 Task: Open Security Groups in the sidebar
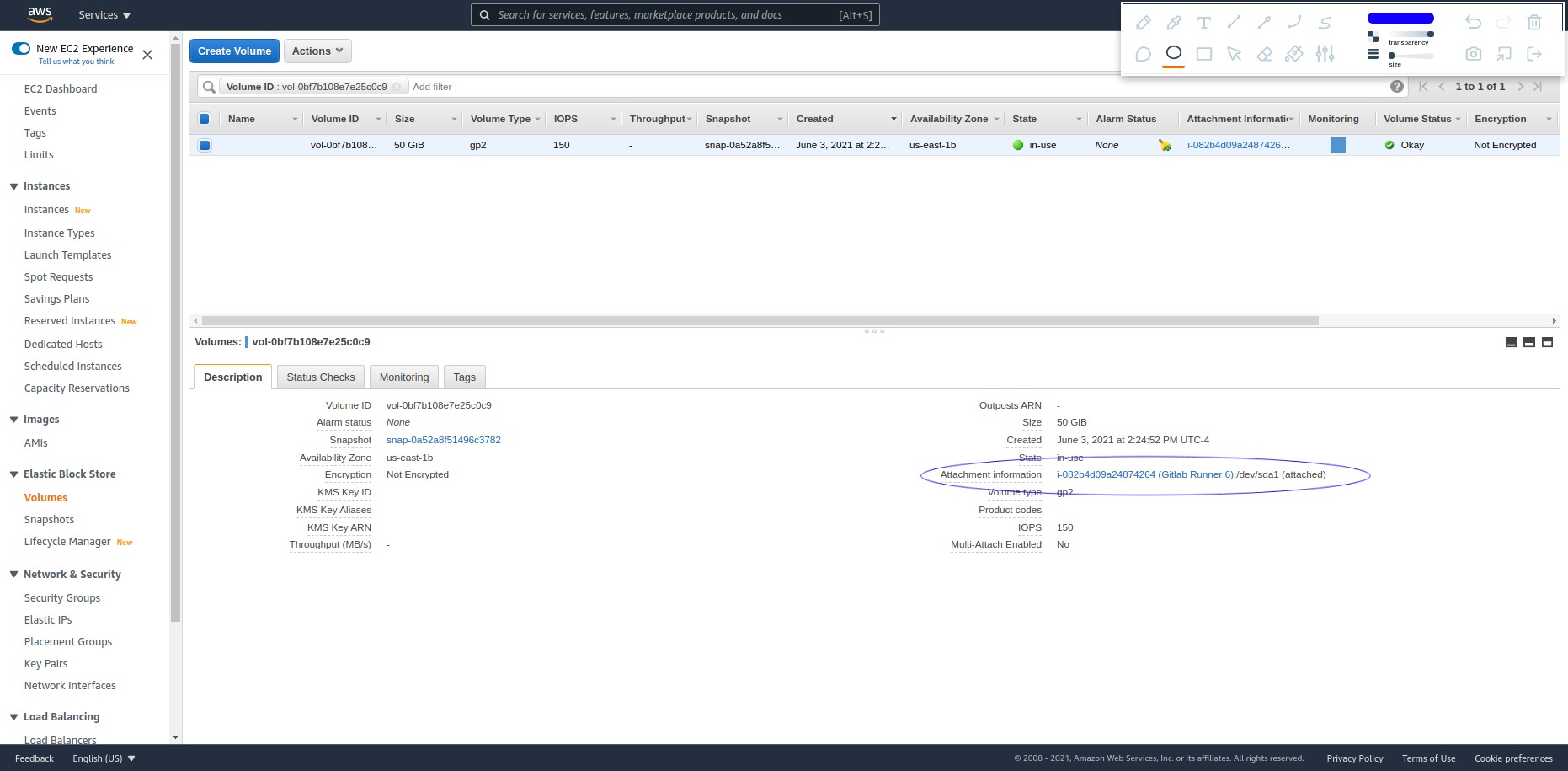pos(62,598)
